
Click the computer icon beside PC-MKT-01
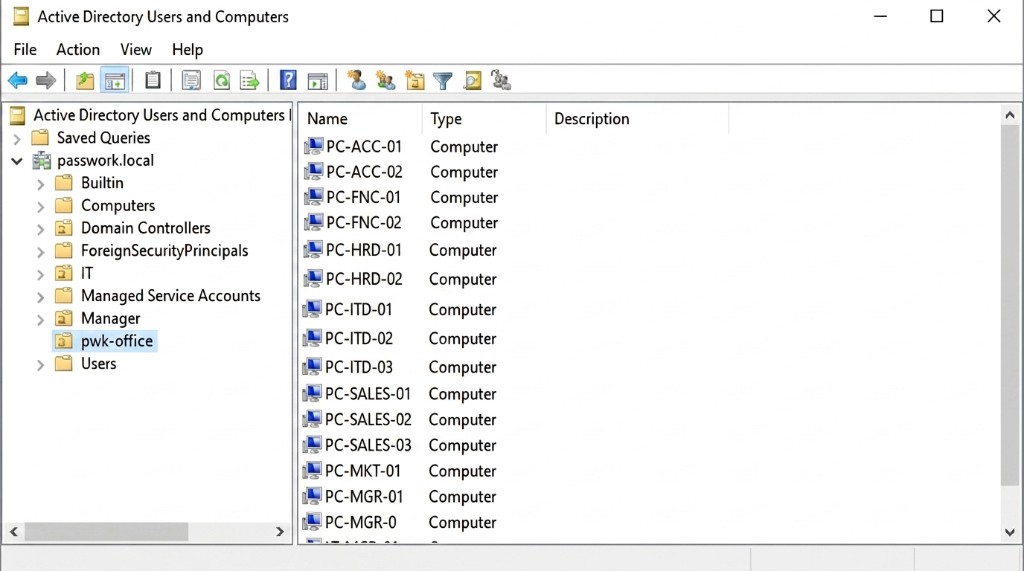[x=313, y=470]
